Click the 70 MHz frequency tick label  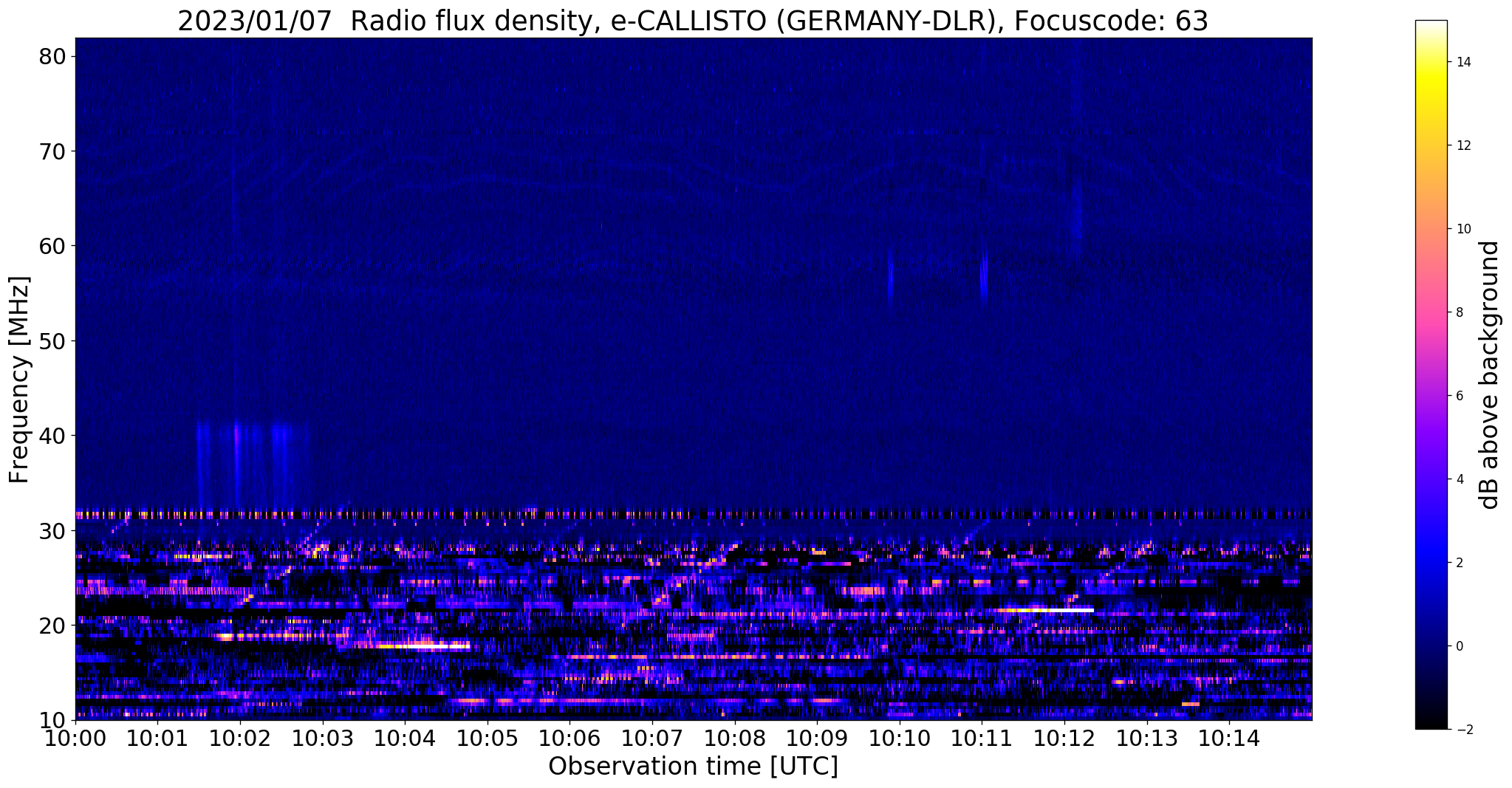point(54,151)
